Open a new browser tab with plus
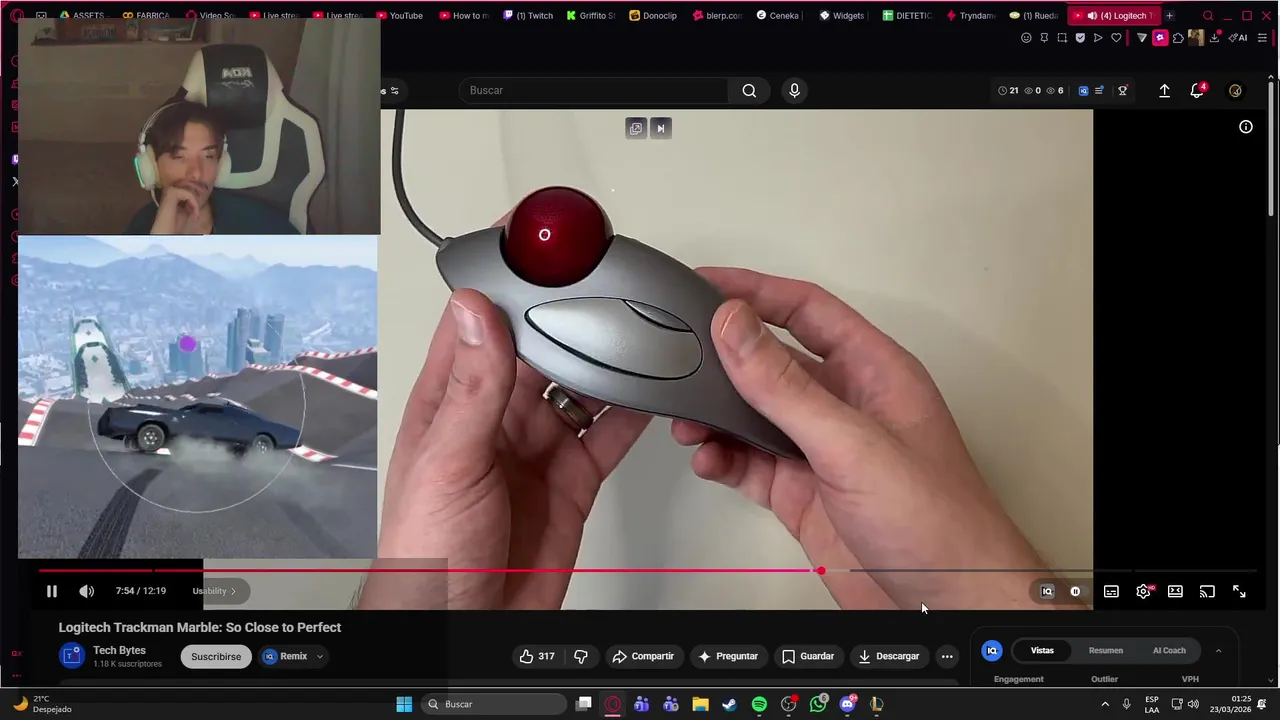The height and width of the screenshot is (720, 1280). click(x=1169, y=15)
